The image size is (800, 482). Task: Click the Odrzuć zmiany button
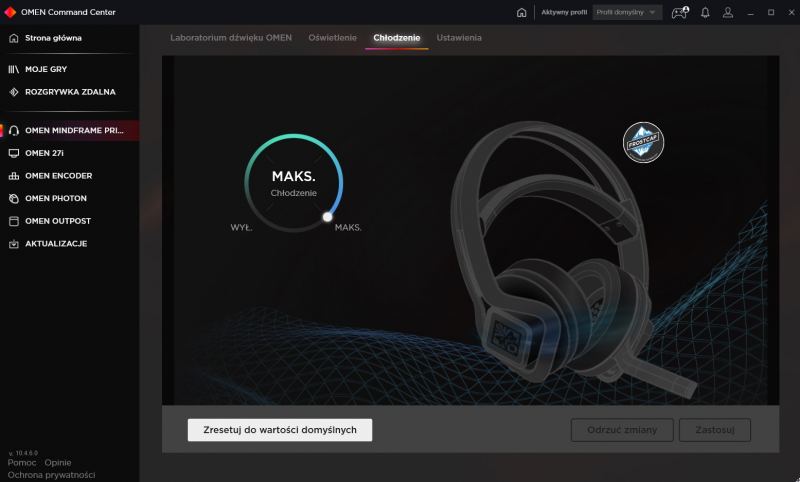point(622,430)
